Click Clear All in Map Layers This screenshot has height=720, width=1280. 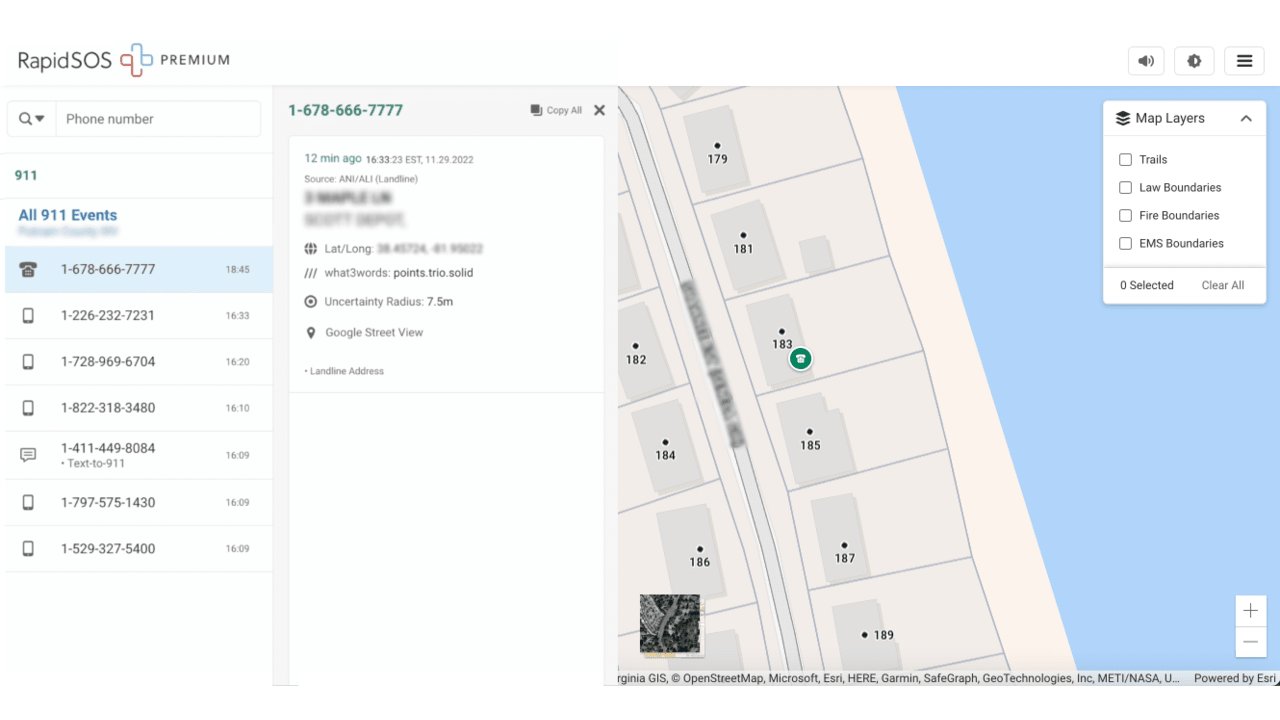click(1223, 286)
